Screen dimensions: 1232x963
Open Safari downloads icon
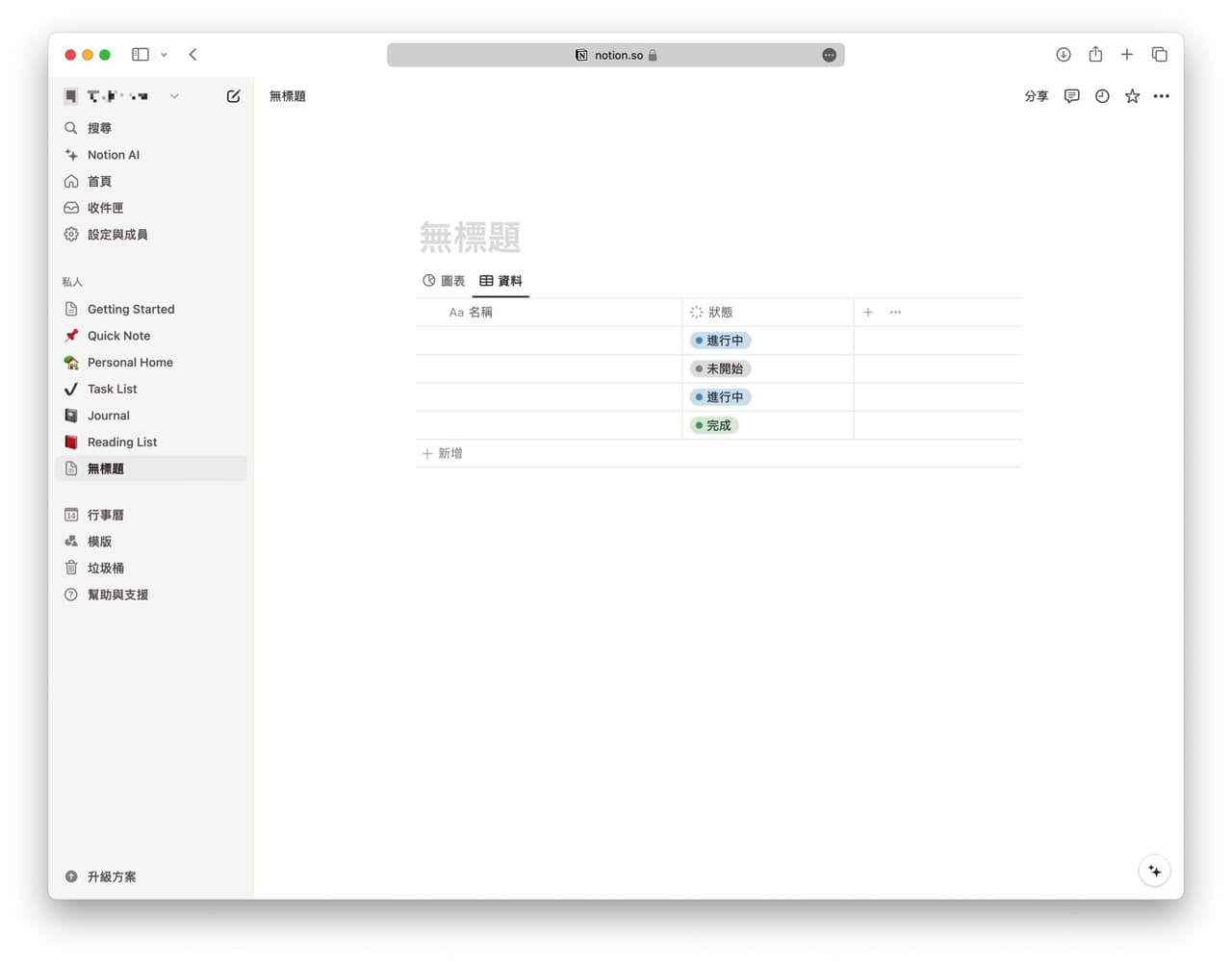pos(1064,55)
